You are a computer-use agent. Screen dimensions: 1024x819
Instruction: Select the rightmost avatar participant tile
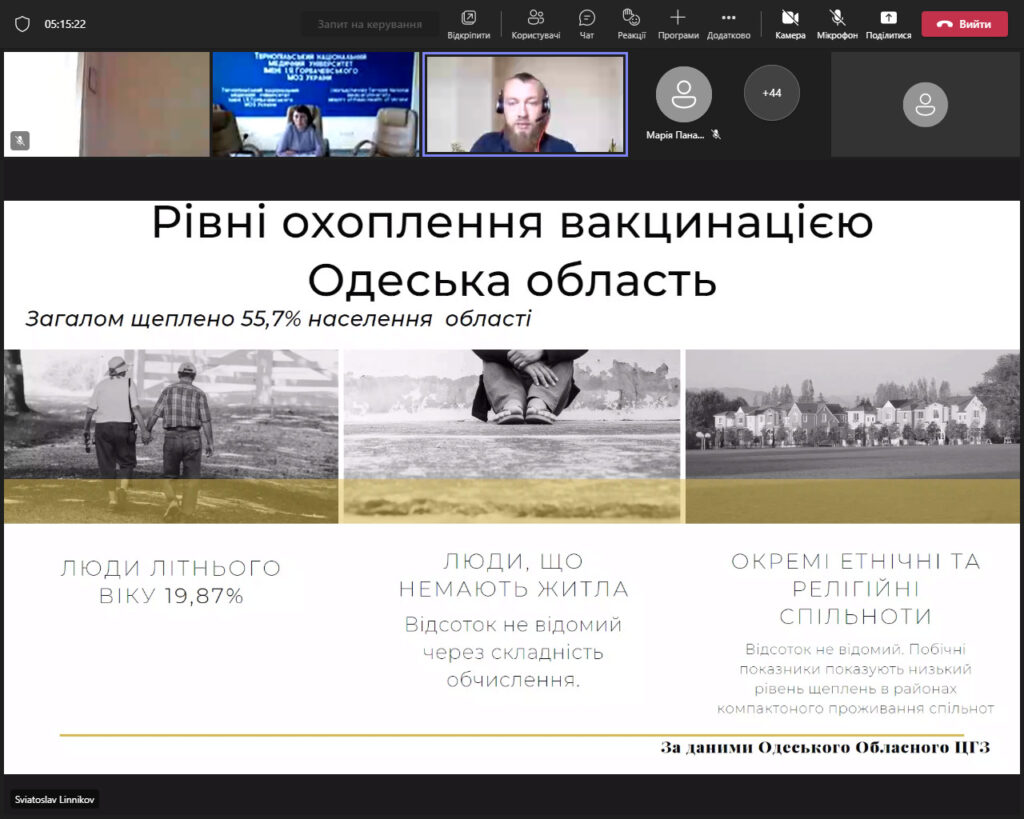925,104
